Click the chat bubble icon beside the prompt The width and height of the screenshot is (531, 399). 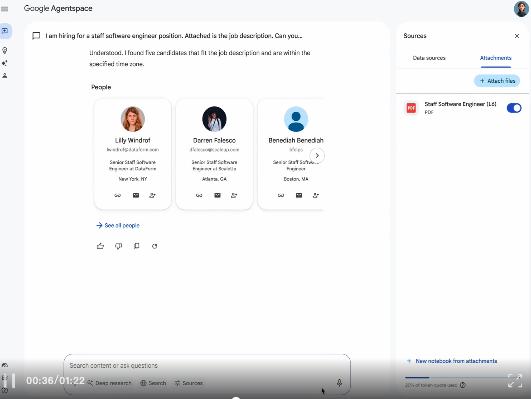coord(36,36)
